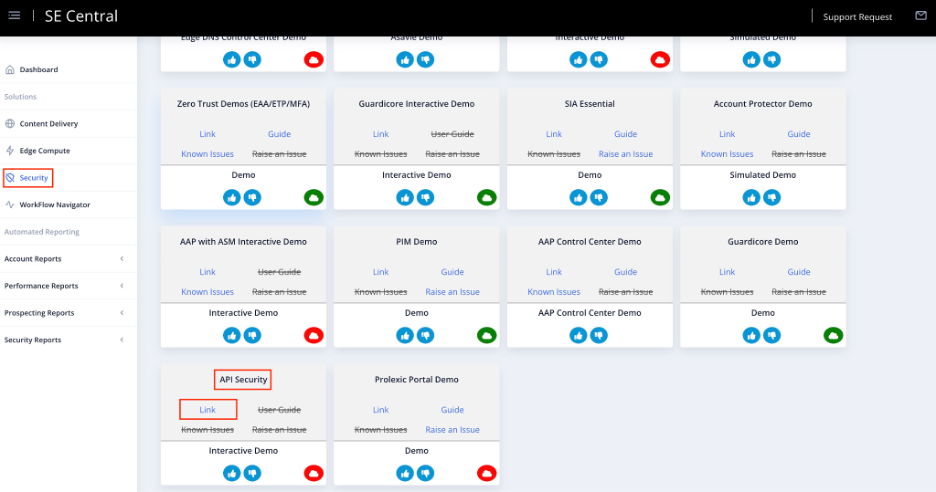Expand Prospecting Reports chevron
936x492 pixels.
[x=122, y=312]
